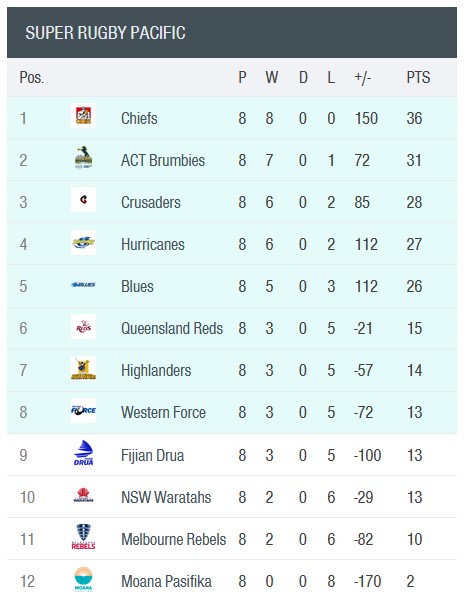467x607 pixels.
Task: Click the Western Force logo
Action: 83,410
